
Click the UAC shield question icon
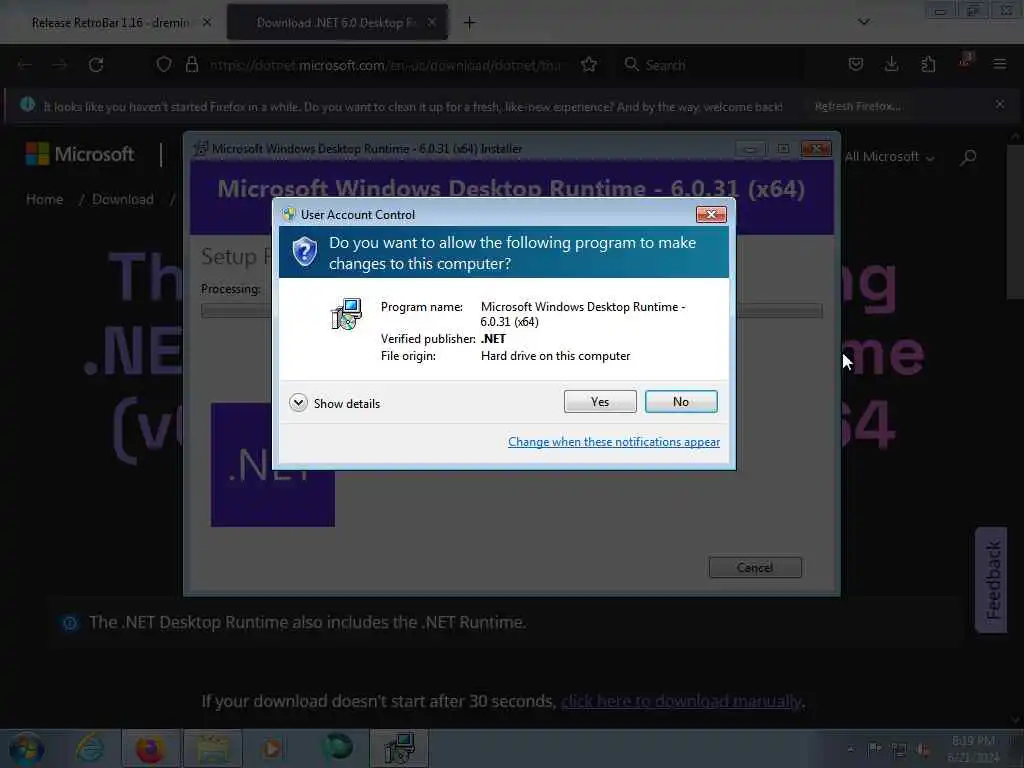pos(304,251)
